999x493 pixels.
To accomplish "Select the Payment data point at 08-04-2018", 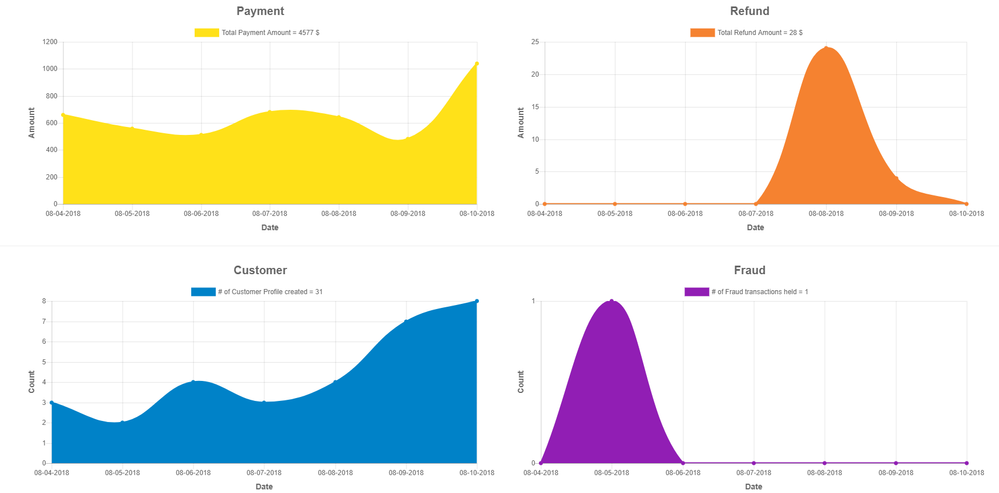I will (x=63, y=115).
